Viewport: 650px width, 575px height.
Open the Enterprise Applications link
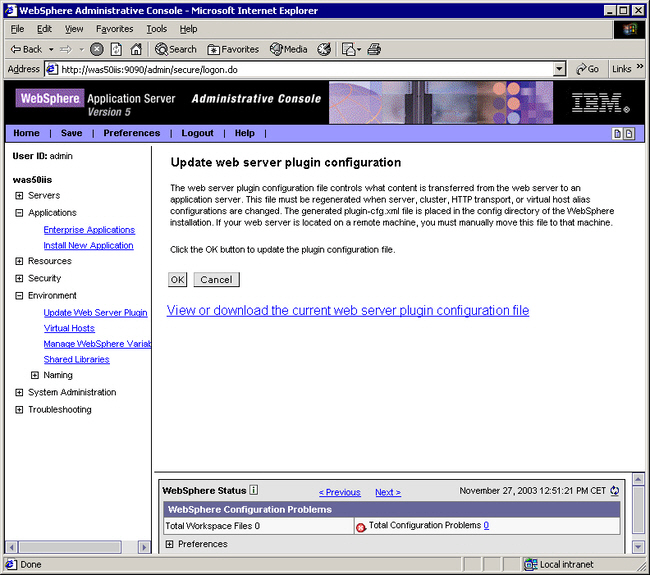89,230
